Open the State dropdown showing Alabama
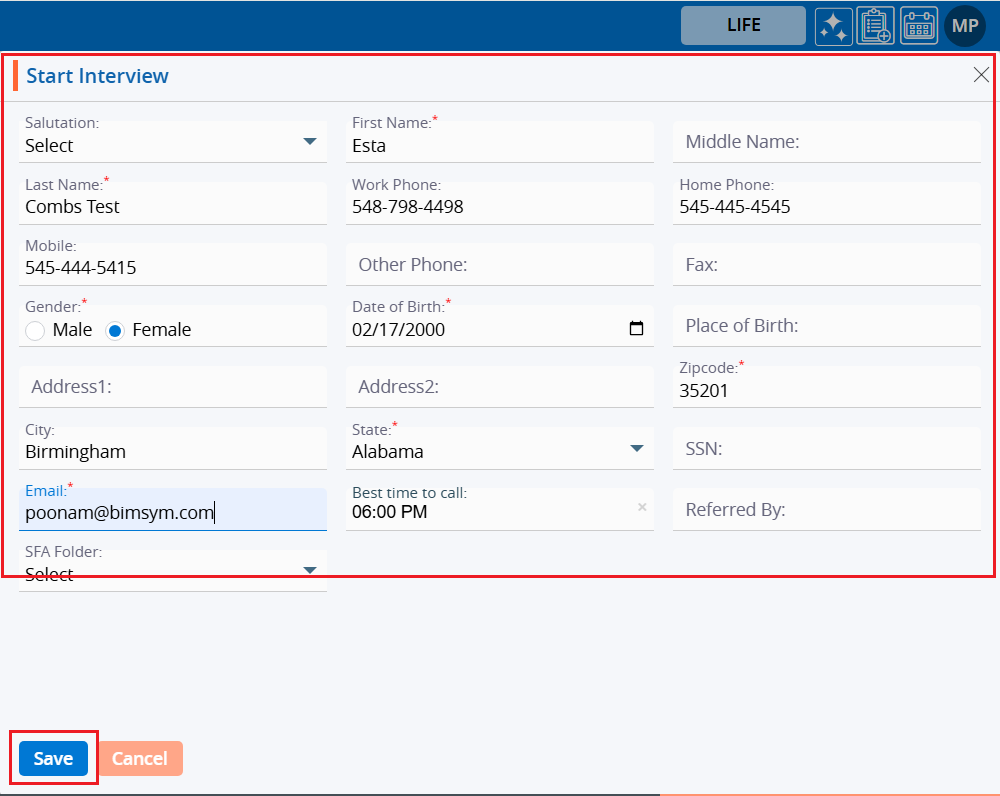 click(x=636, y=449)
